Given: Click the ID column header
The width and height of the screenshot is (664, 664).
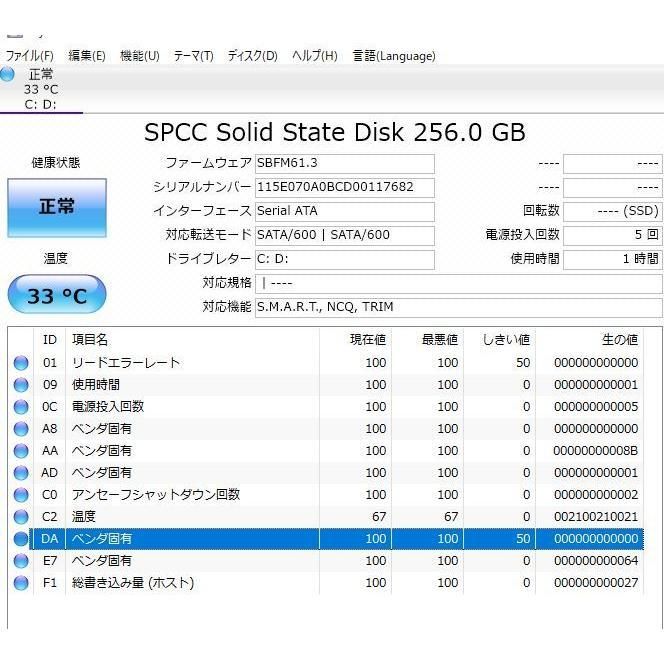Looking at the screenshot, I should click(50, 340).
